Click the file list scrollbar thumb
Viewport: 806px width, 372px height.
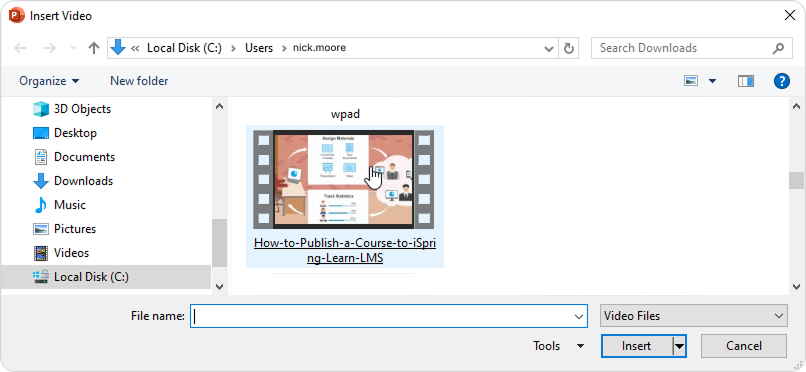[797, 180]
